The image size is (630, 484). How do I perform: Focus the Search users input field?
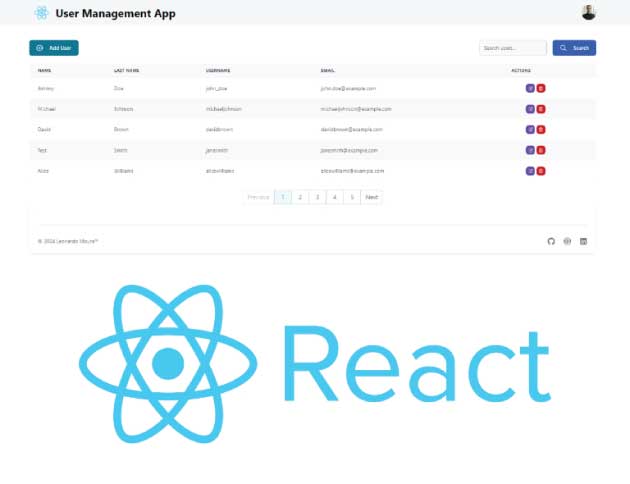point(513,48)
